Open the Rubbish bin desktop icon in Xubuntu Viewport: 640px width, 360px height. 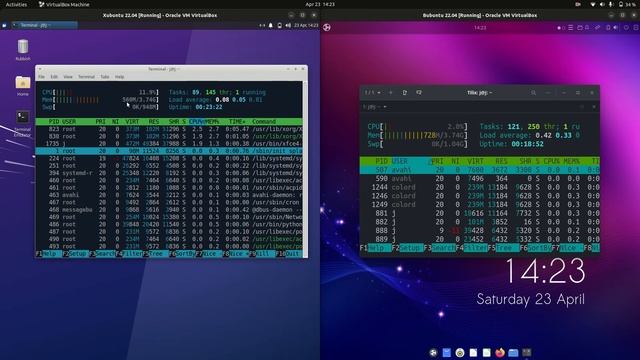tap(23, 49)
